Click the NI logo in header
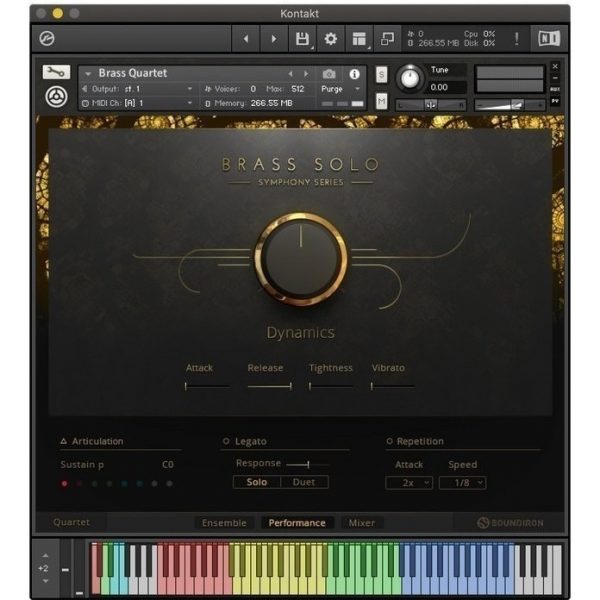This screenshot has width=600, height=600. 549,38
